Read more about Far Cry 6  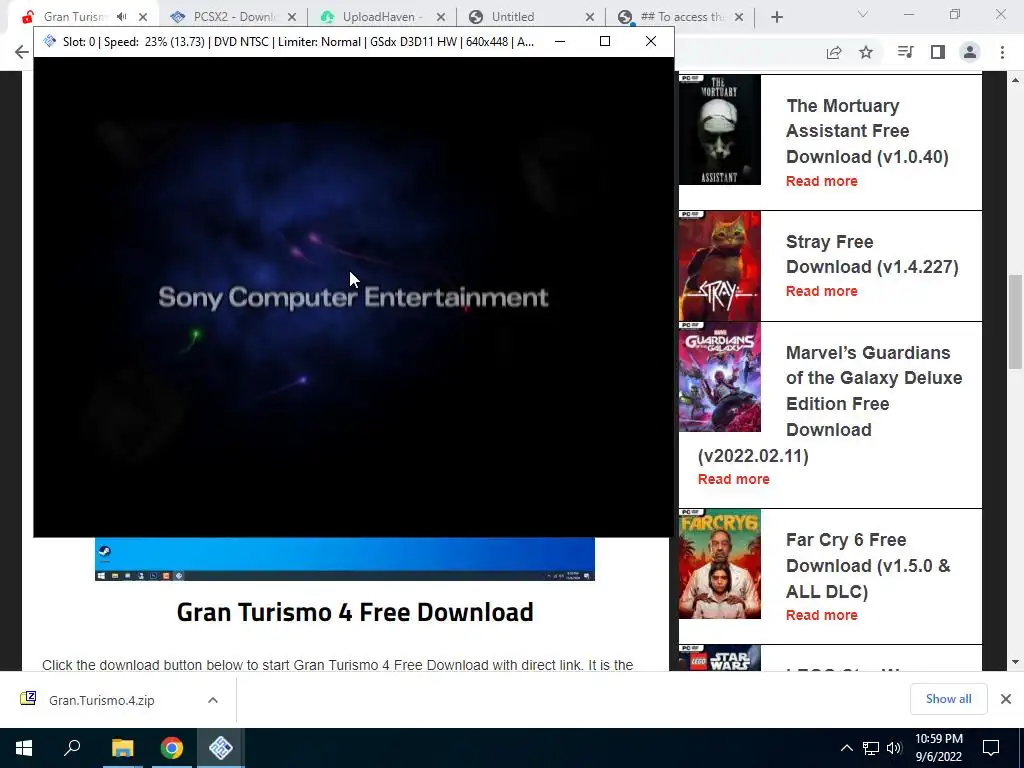(x=822, y=615)
